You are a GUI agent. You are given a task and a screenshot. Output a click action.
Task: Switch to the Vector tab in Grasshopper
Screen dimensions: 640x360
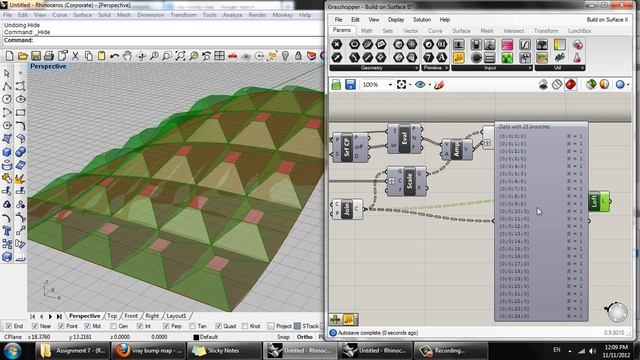411,31
